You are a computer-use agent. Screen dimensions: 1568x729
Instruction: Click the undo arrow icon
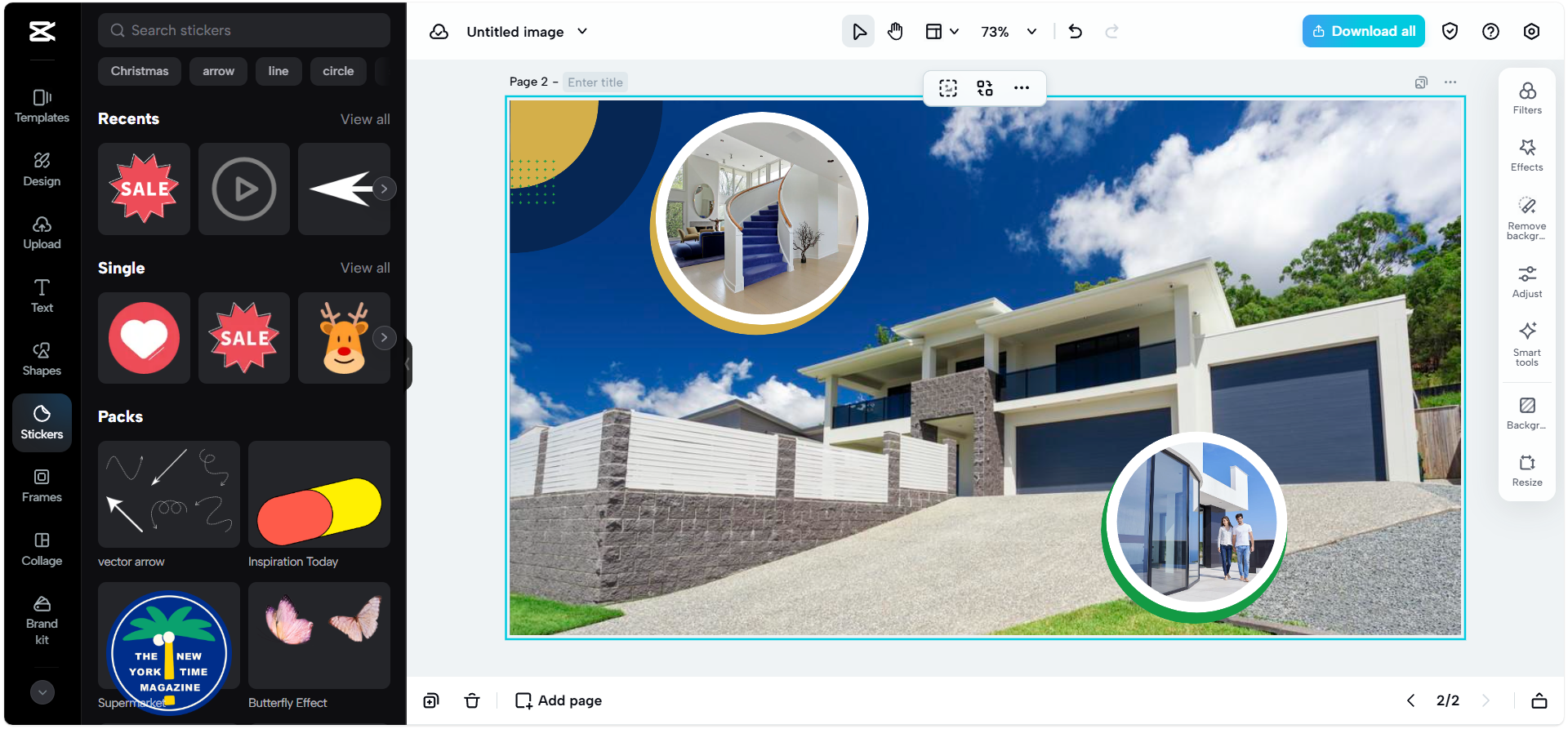1075,32
